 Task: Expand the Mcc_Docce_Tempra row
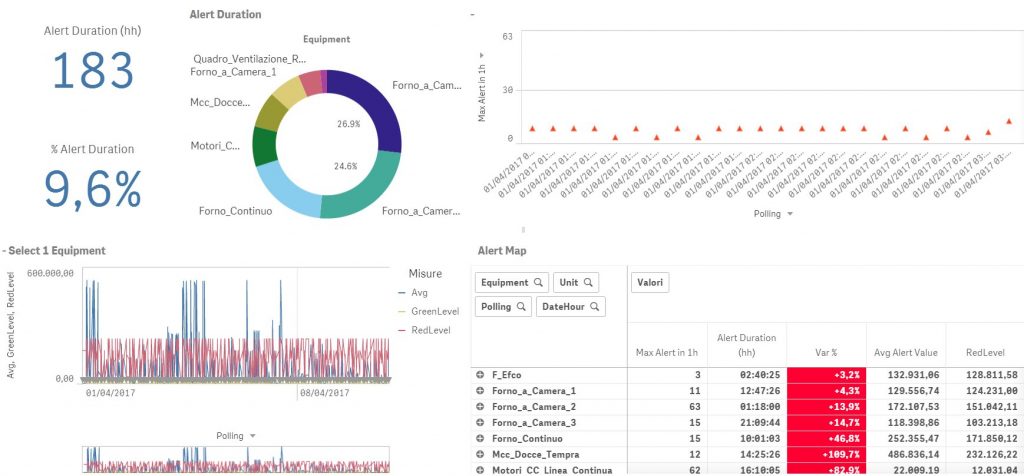click(x=480, y=454)
